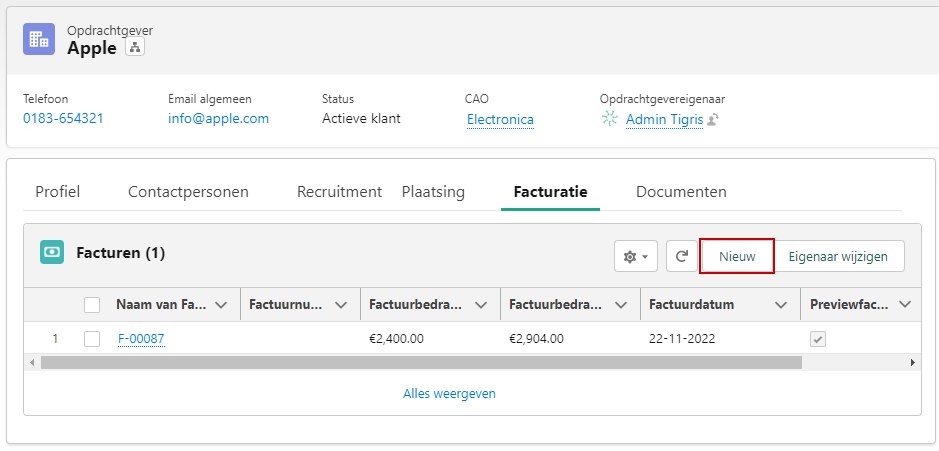This screenshot has height=451, width=939.
Task: Switch to the Profiel tab
Action: (x=57, y=192)
